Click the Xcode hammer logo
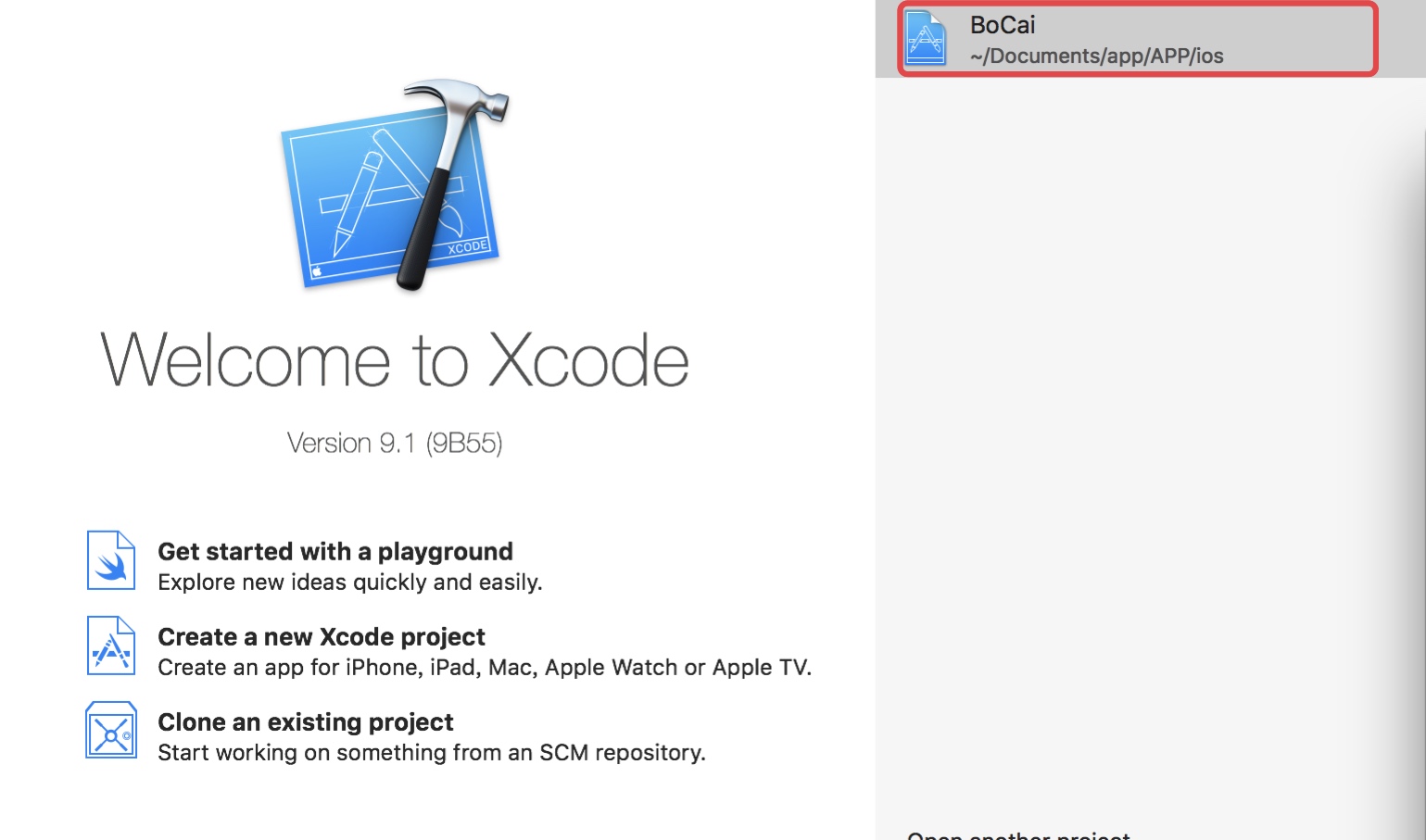This screenshot has height=840, width=1426. point(394,185)
